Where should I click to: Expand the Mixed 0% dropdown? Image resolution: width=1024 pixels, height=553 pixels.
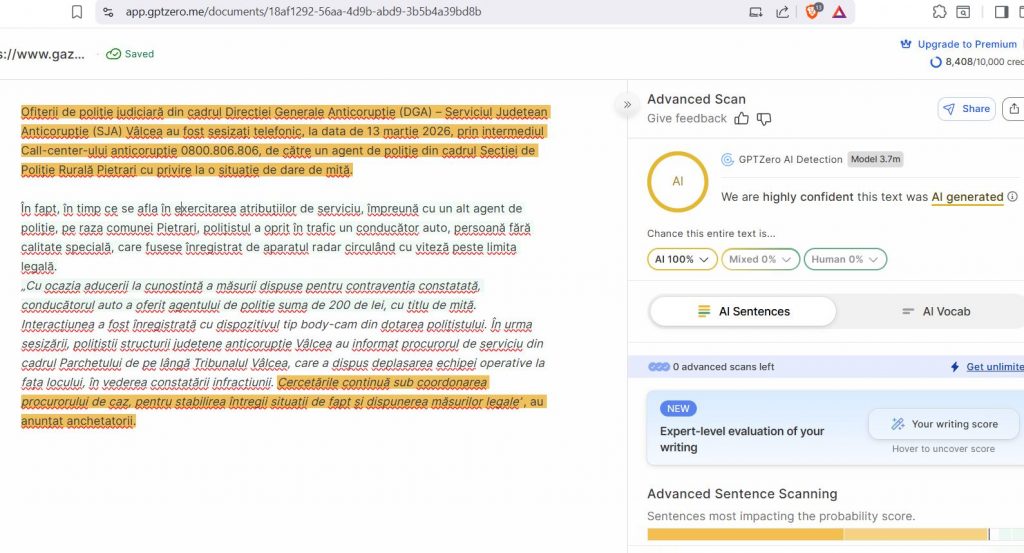760,259
